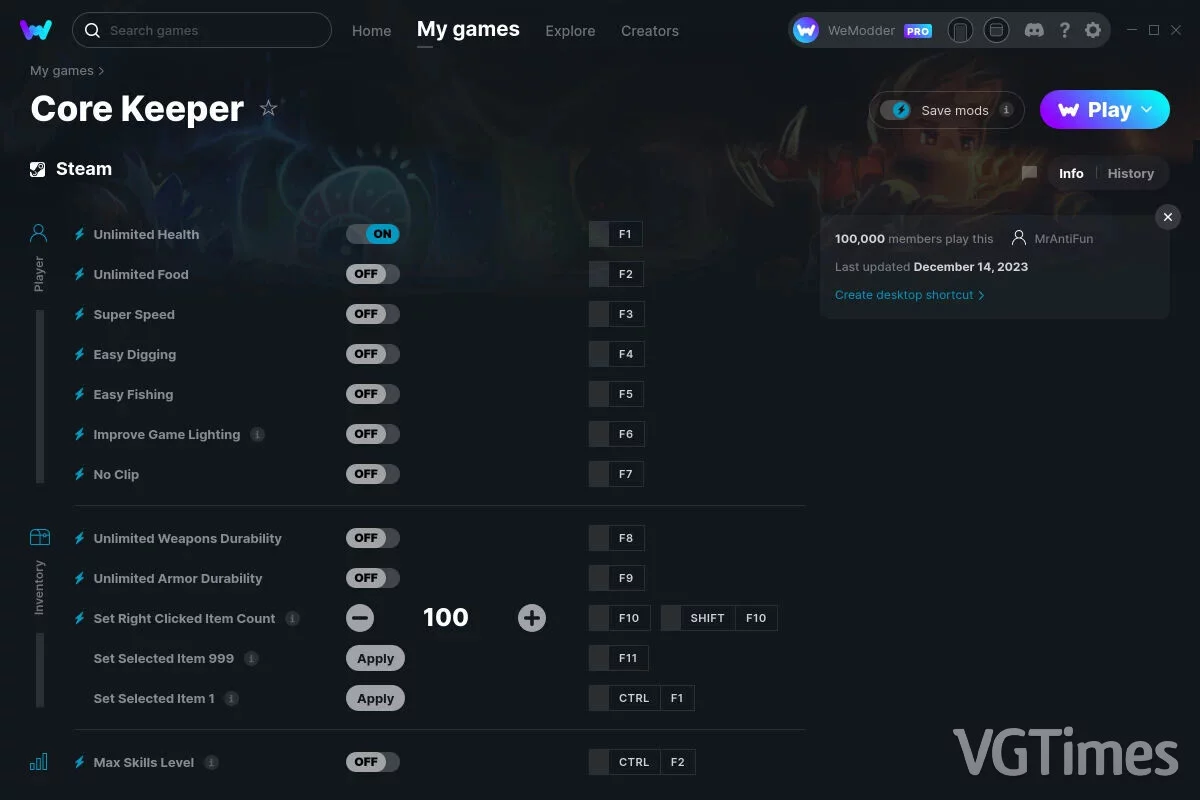Expand the Play button dropdown arrow
1200x800 pixels.
pos(1148,110)
